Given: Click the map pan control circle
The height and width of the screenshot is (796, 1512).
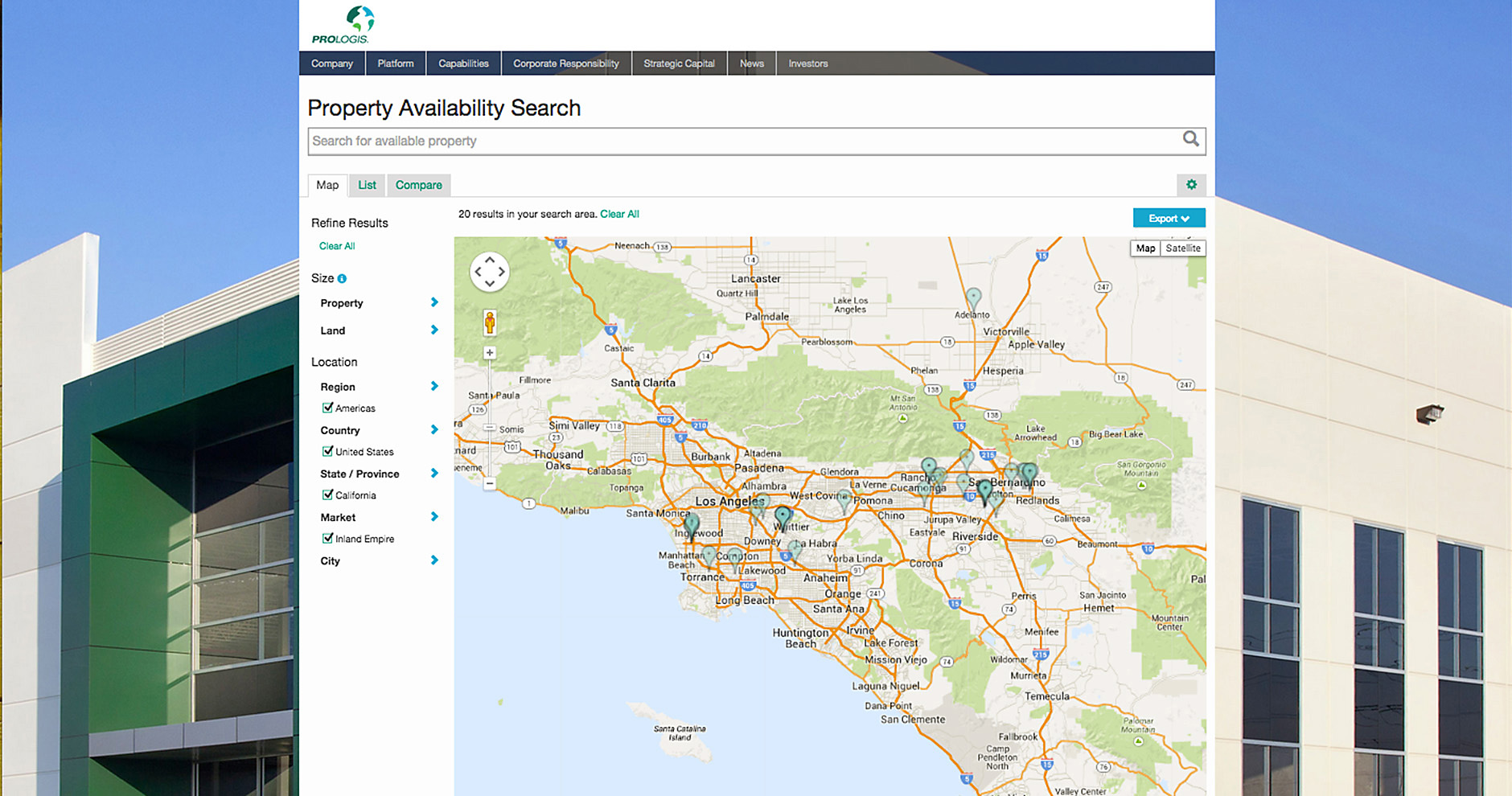Looking at the screenshot, I should (x=489, y=272).
